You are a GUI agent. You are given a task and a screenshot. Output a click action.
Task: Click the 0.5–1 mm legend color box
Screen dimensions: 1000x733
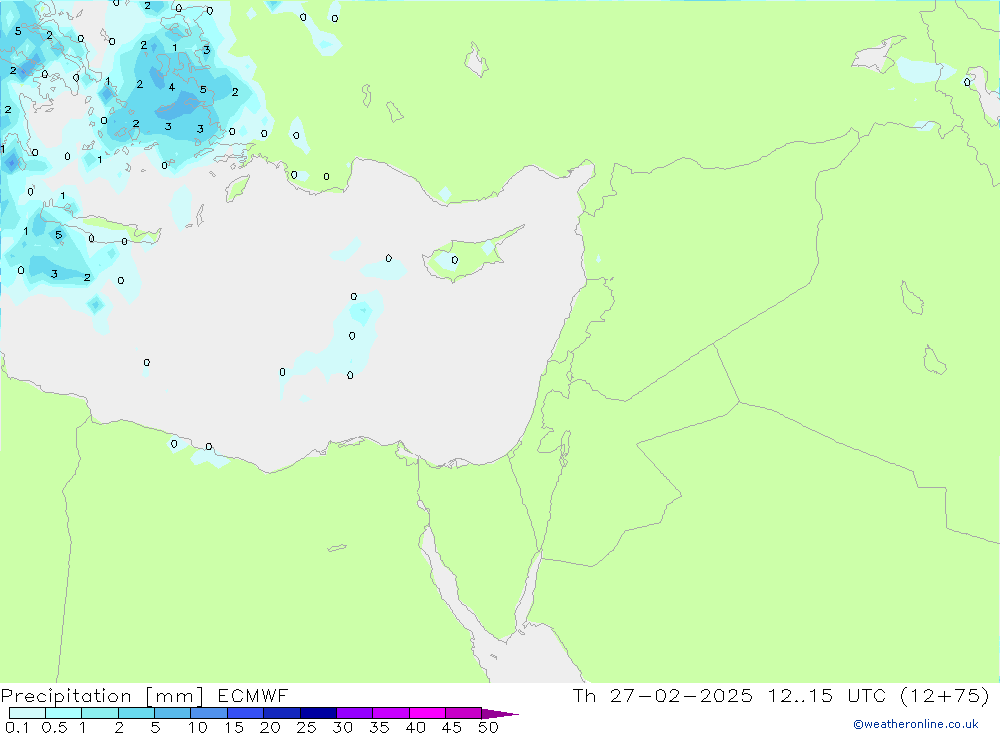pyautogui.click(x=64, y=713)
